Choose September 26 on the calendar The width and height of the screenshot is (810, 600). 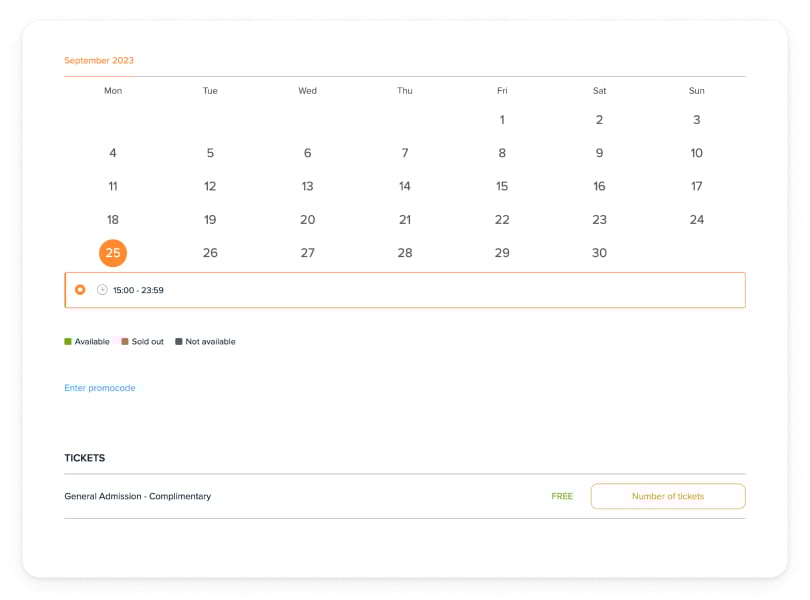[210, 253]
